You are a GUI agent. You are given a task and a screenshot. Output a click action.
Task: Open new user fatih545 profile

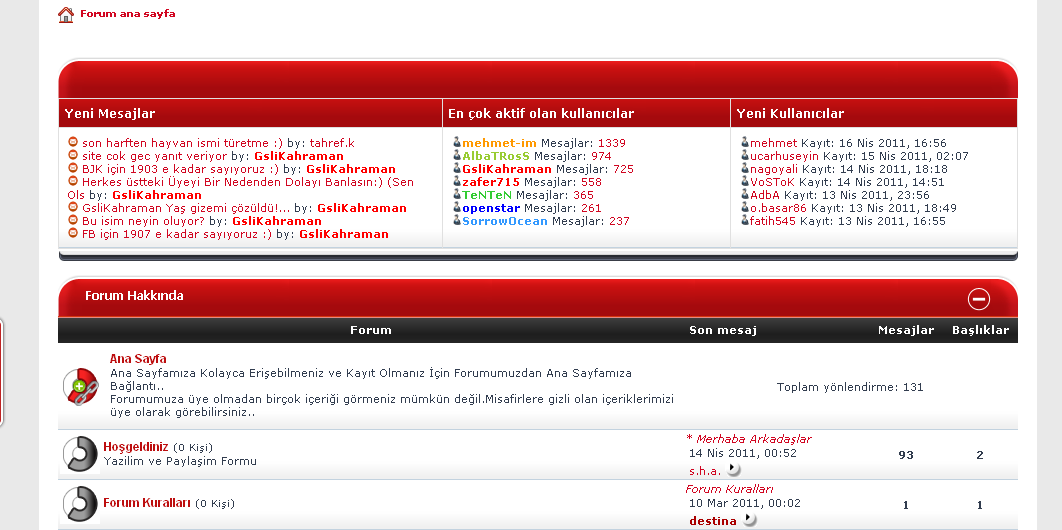pos(773,221)
